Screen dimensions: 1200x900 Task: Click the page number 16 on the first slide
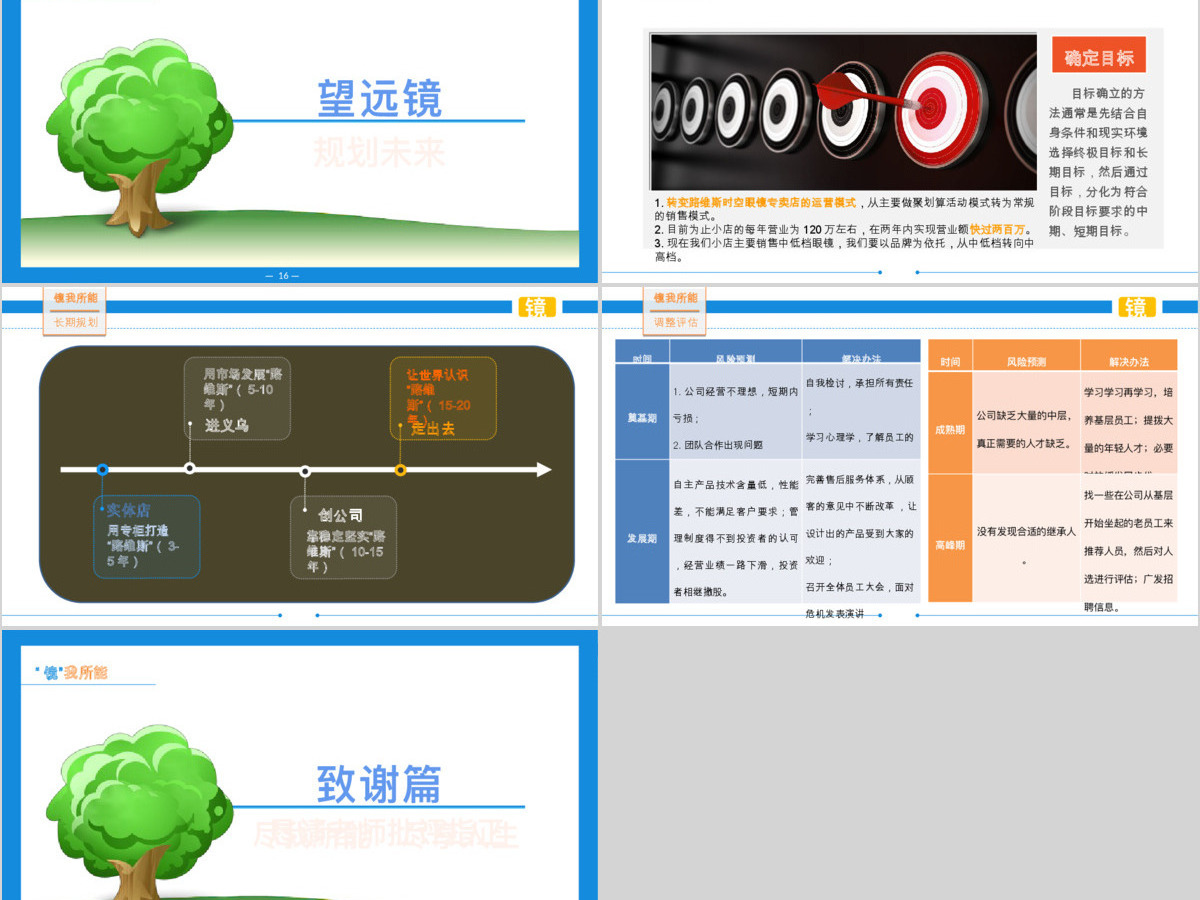(x=282, y=275)
